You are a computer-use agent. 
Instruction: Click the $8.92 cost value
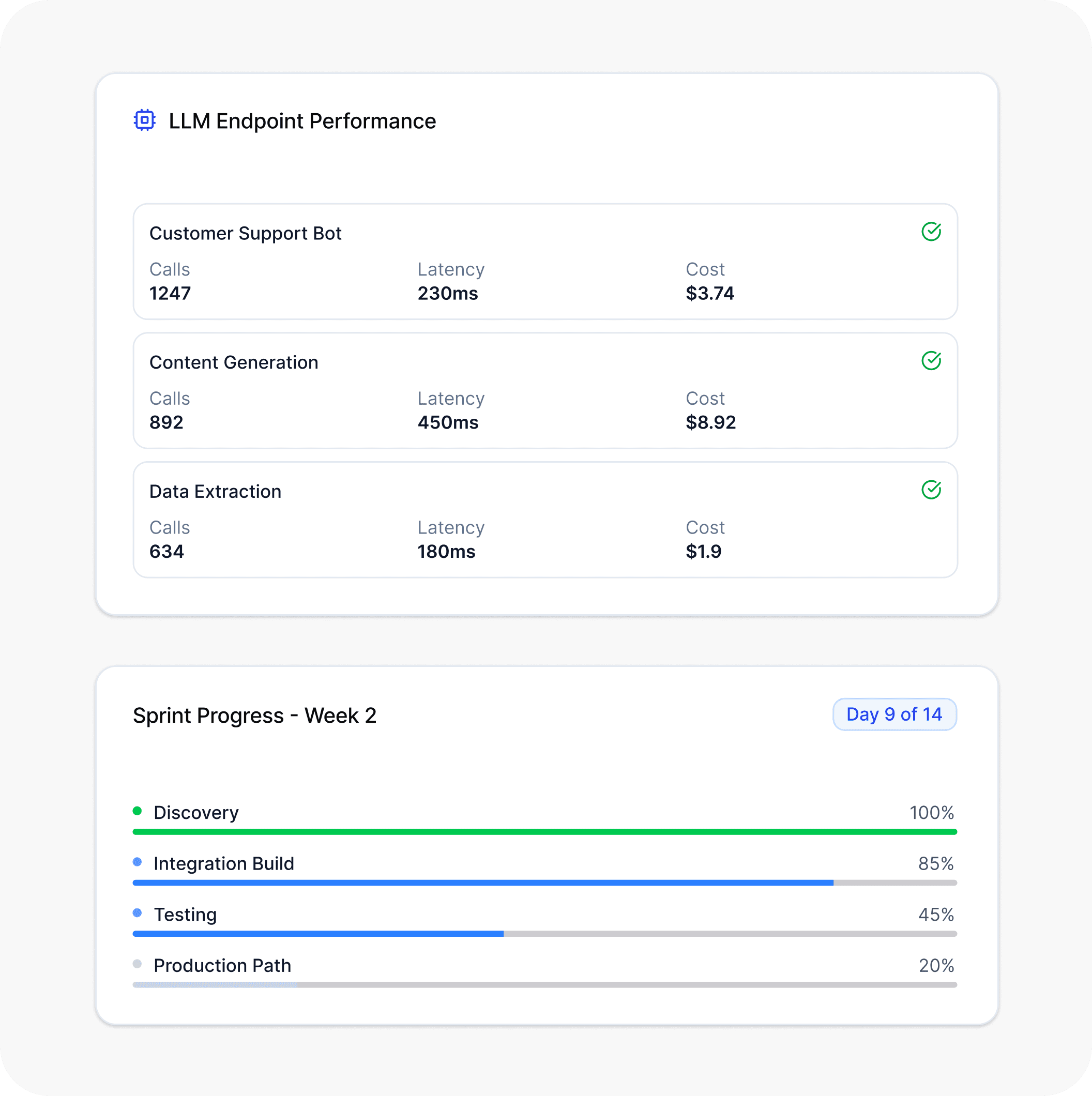click(x=710, y=422)
